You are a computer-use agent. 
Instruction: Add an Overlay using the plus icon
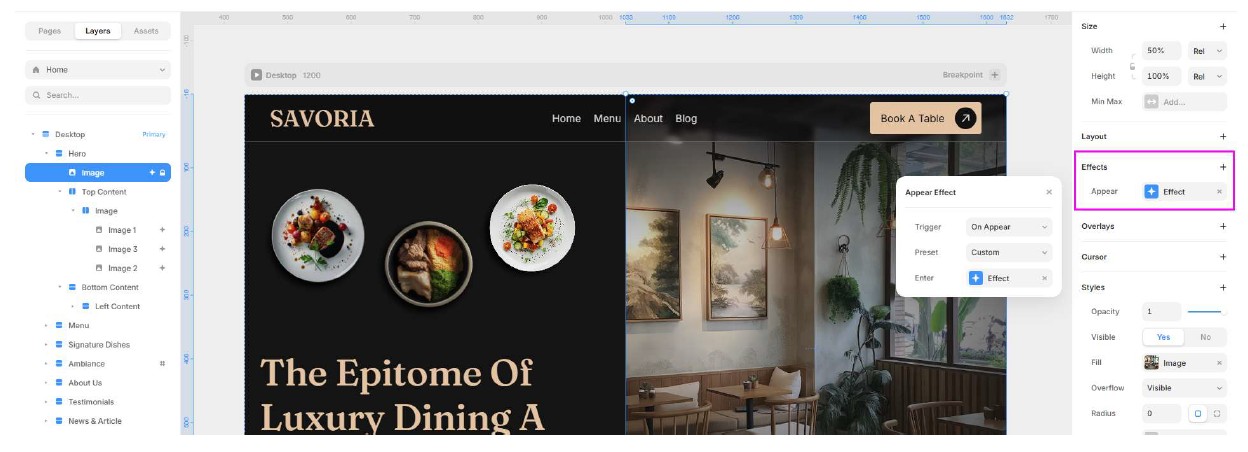[1222, 226]
